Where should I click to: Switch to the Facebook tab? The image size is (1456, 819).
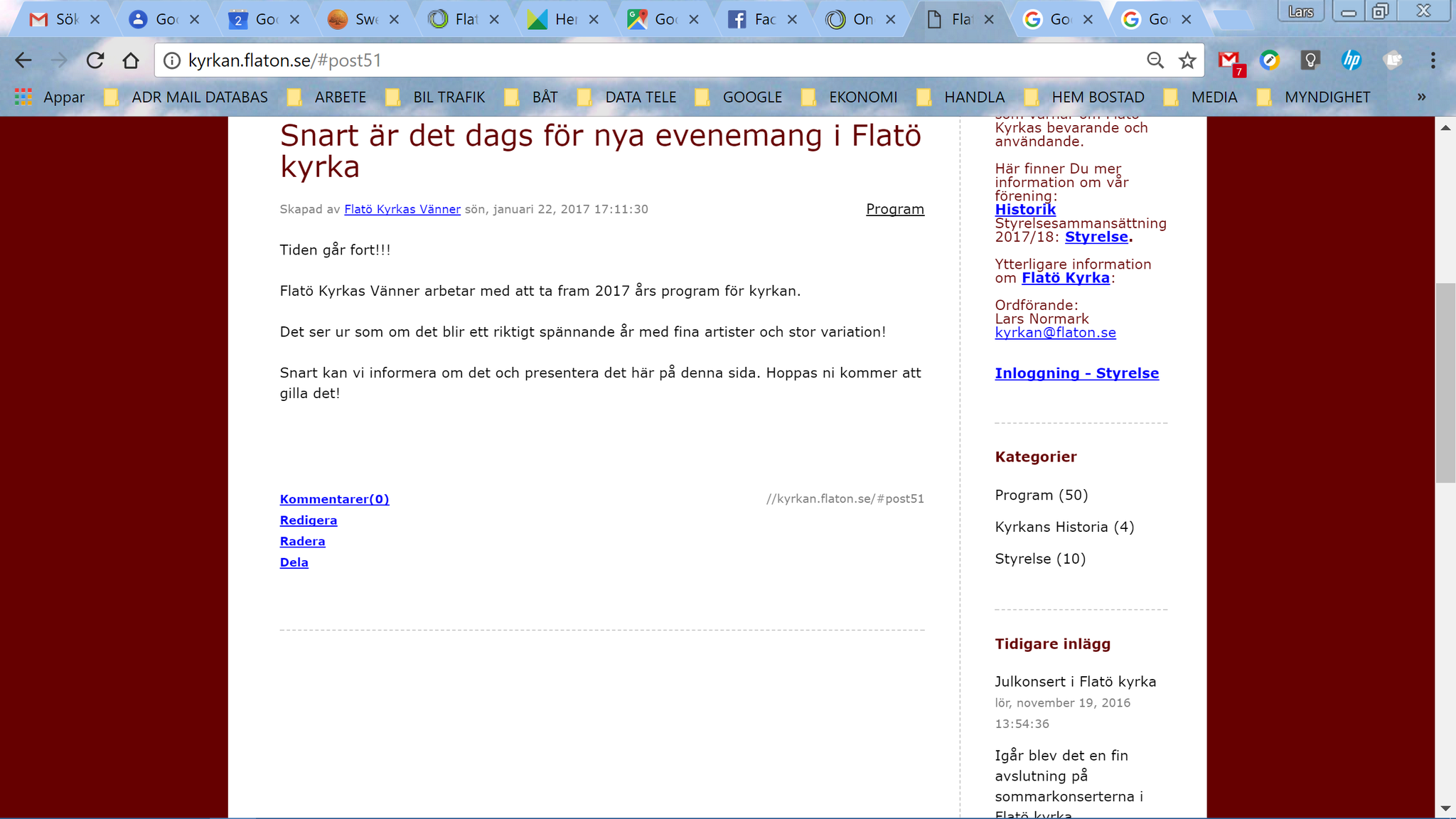(x=753, y=20)
